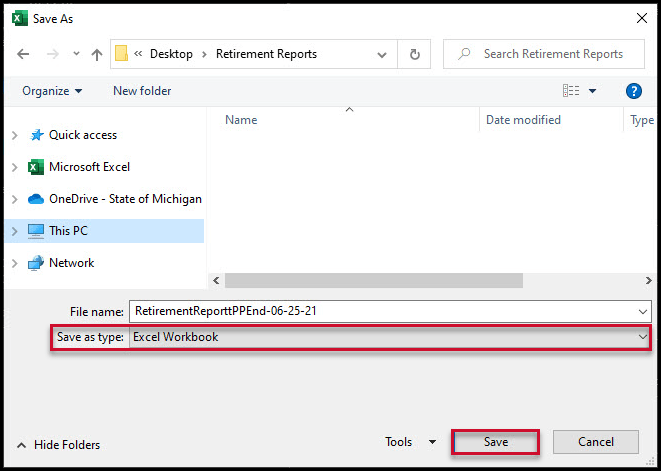The width and height of the screenshot is (661, 471).
Task: Select Microsoft Excel in navigation pane
Action: (x=89, y=167)
